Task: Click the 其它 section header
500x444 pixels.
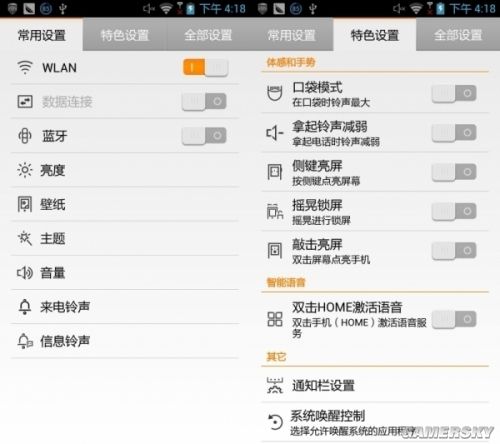Action: pyautogui.click(x=276, y=357)
